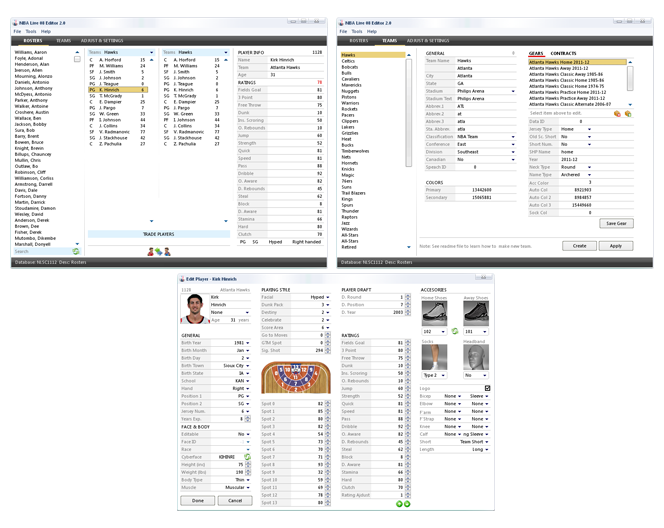Adjust the Fields Goal rating stepper
This screenshot has width=664, height=528.
(x=408, y=343)
